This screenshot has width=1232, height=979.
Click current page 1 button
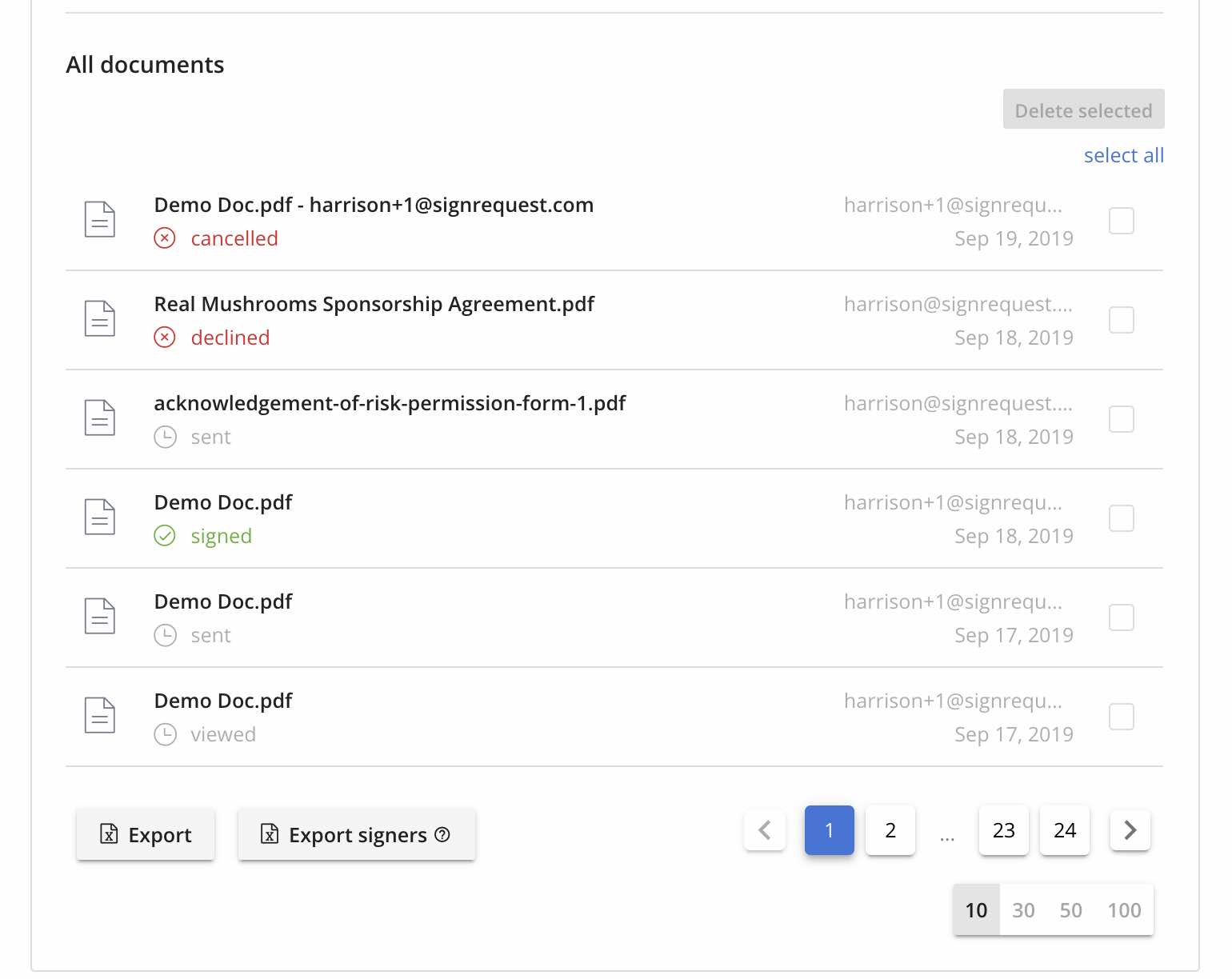click(830, 830)
